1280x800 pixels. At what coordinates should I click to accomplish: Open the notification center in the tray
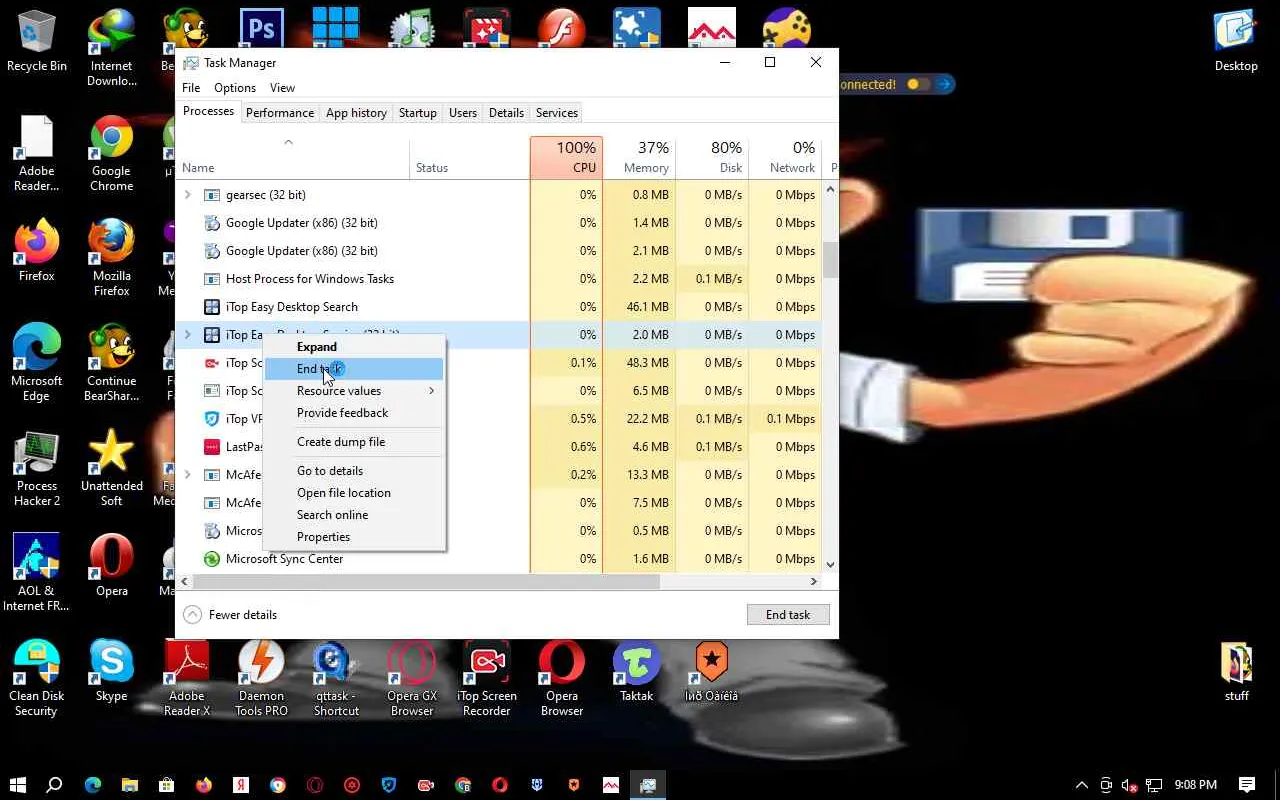click(x=1247, y=785)
